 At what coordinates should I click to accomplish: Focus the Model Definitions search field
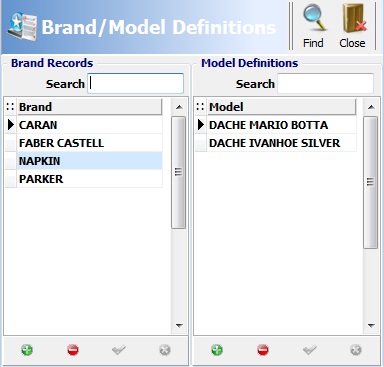coord(325,83)
